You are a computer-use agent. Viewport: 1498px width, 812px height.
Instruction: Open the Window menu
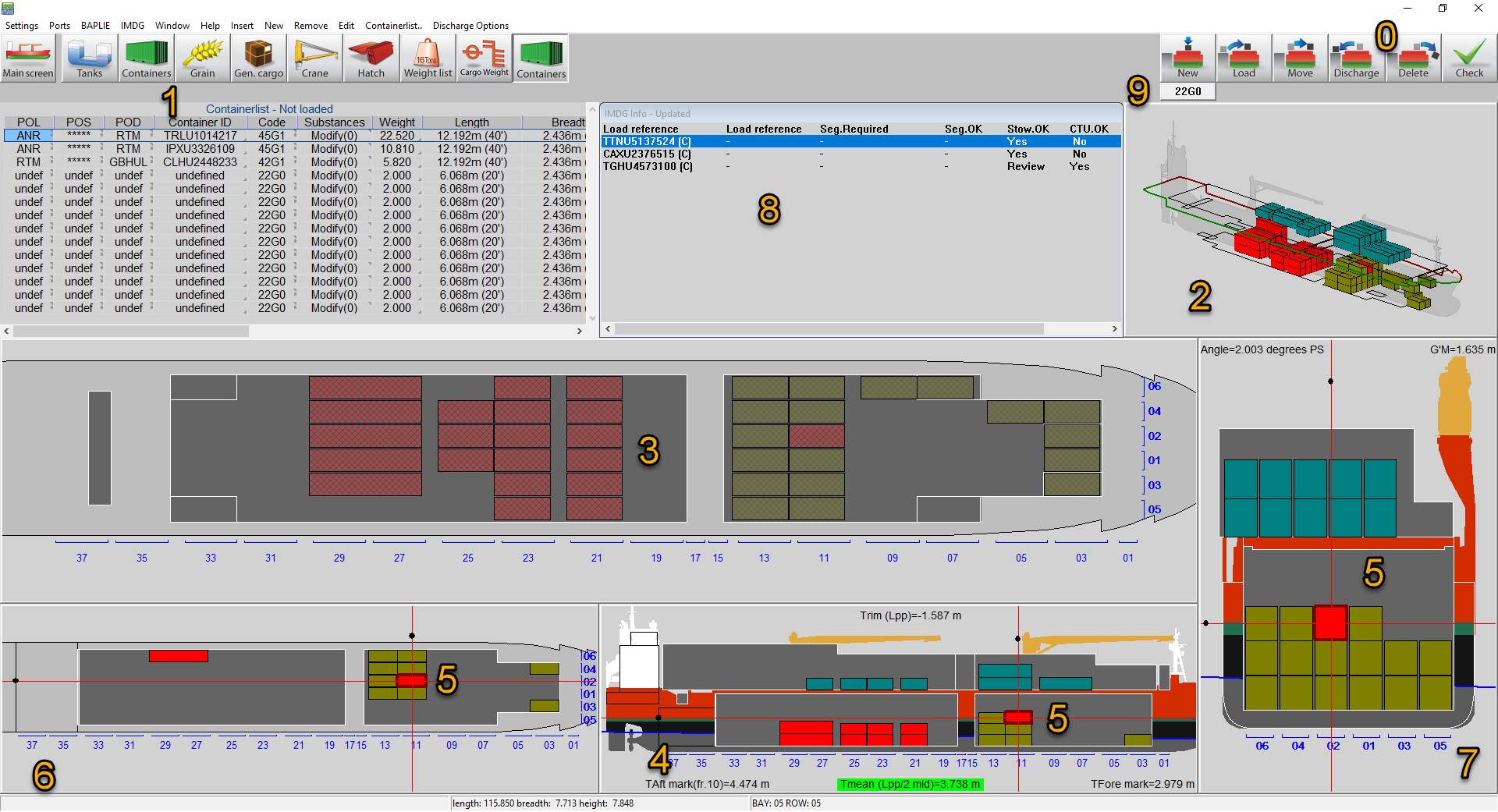(x=172, y=26)
